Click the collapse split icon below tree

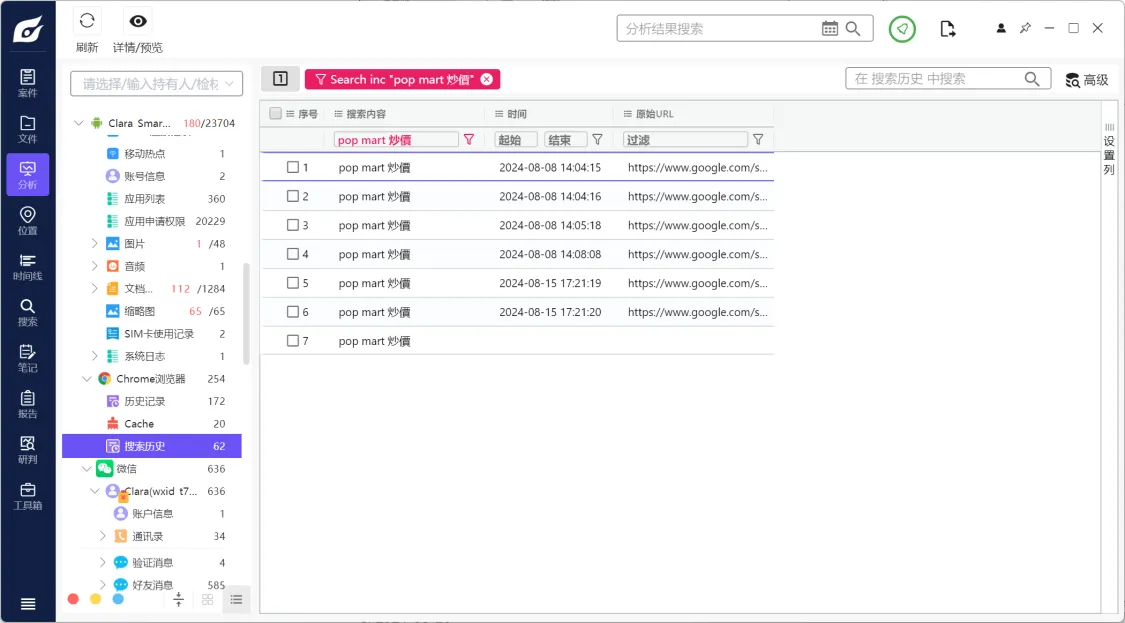click(179, 600)
